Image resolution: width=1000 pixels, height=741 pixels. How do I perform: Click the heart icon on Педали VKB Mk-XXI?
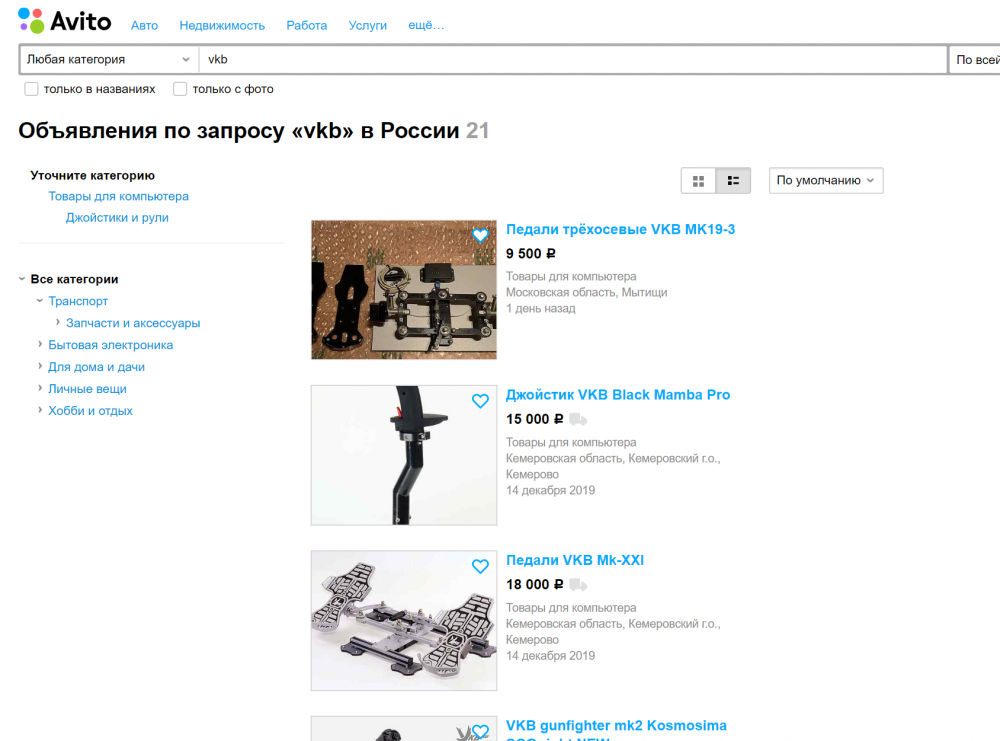pyautogui.click(x=481, y=566)
